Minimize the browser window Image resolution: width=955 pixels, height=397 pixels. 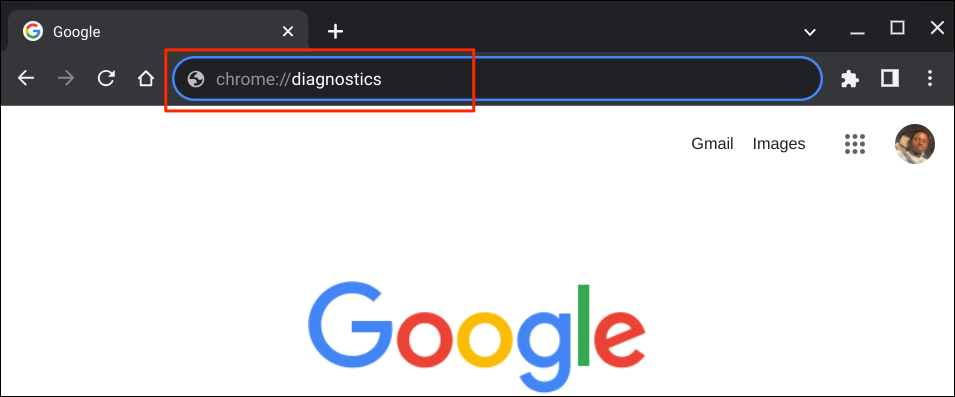click(857, 32)
